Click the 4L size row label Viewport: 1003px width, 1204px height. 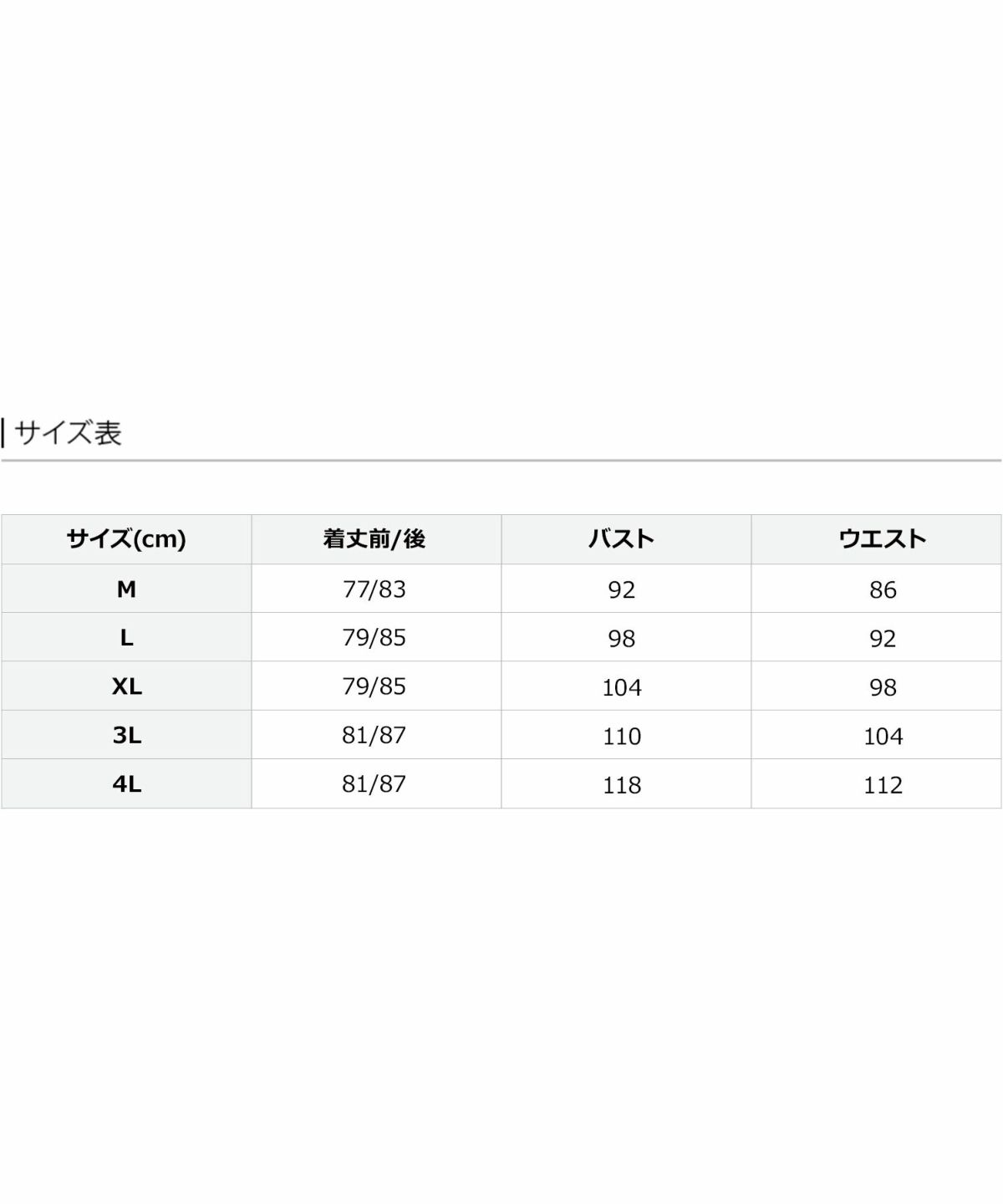(x=126, y=784)
